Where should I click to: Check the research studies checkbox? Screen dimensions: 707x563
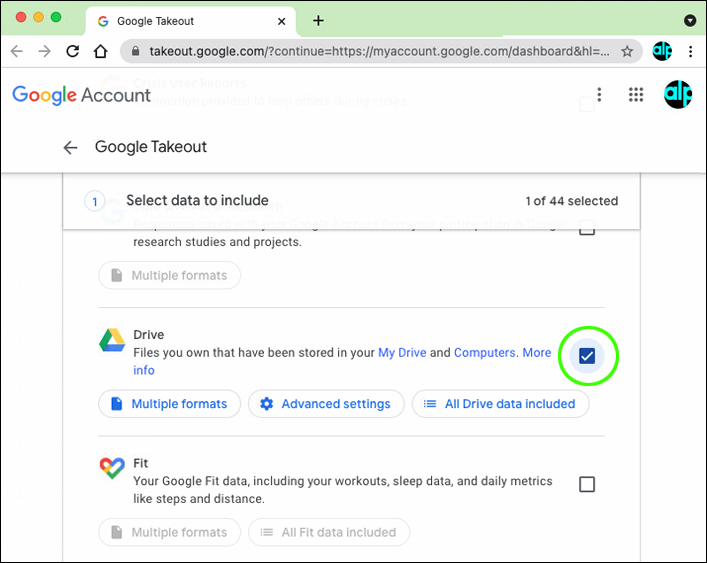587,230
